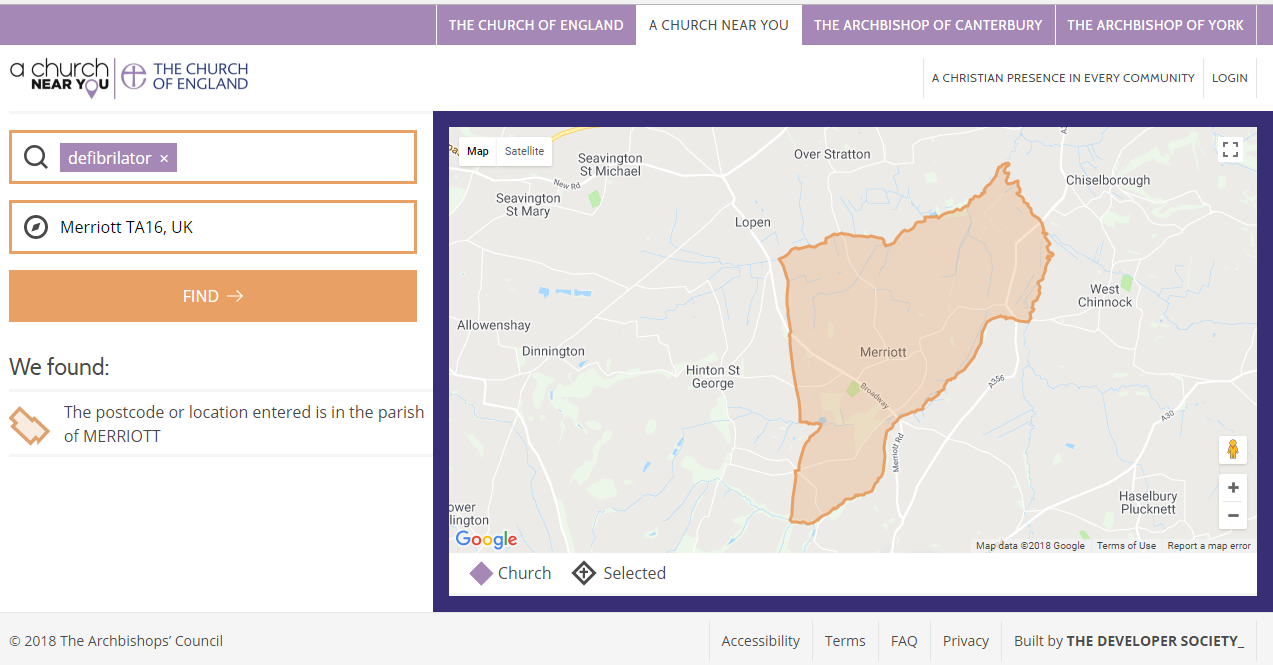Zoom in on the map
The height and width of the screenshot is (665, 1273).
point(1233,488)
